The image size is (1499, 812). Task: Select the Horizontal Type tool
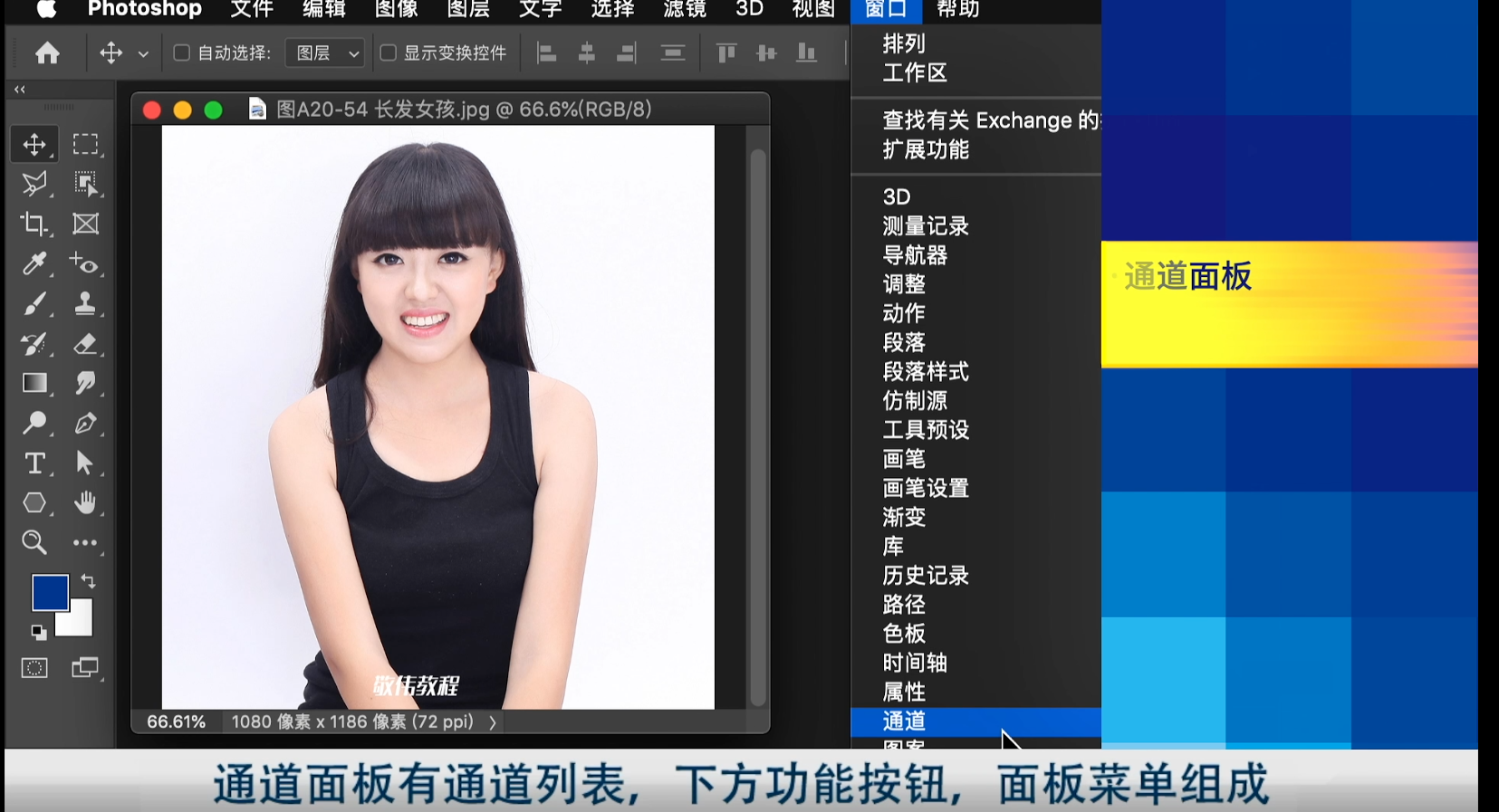point(34,463)
